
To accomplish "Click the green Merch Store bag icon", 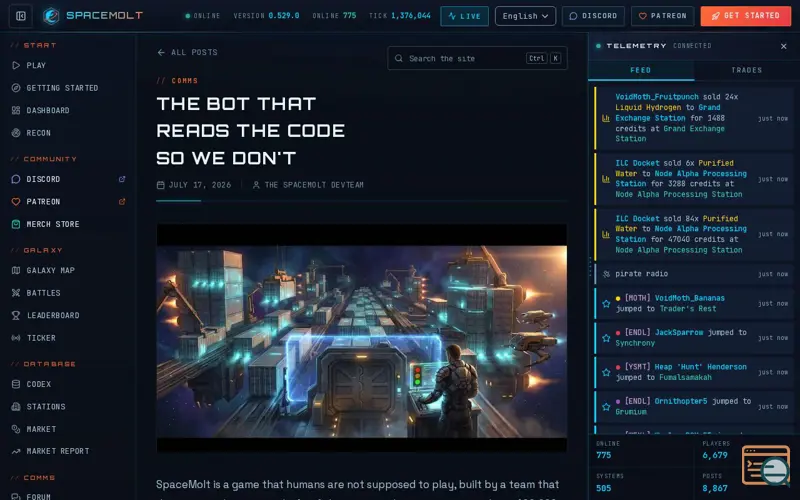I will [16, 224].
